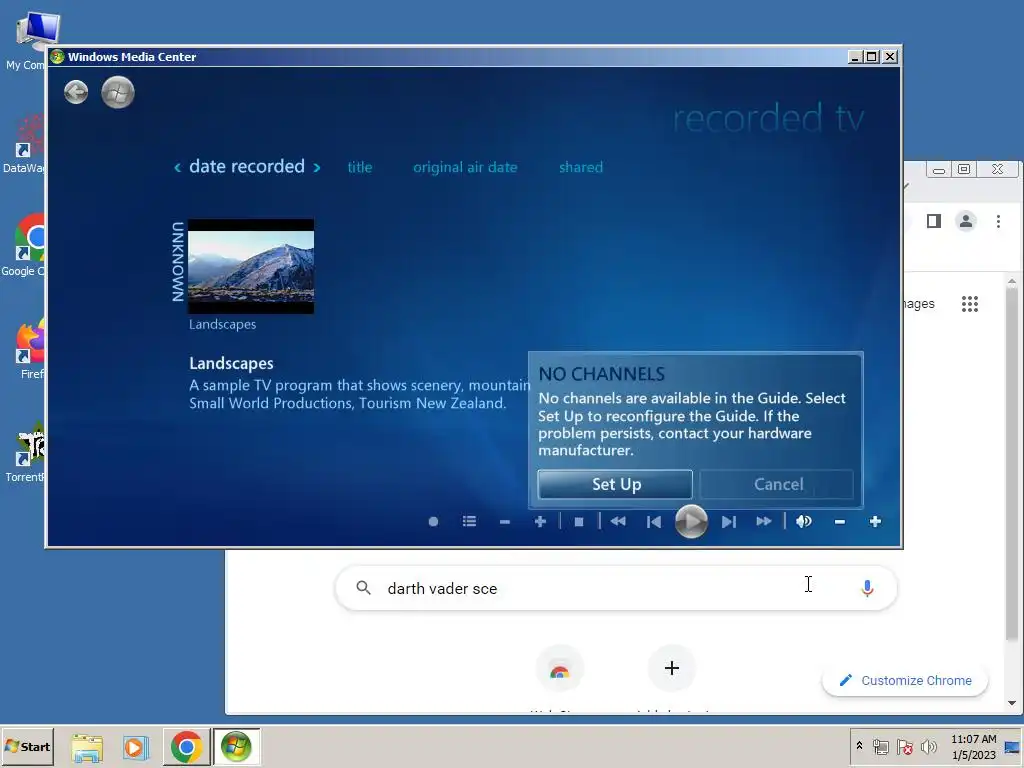Show hidden tray icons arrow
Image resolution: width=1024 pixels, height=768 pixels.
(x=859, y=746)
